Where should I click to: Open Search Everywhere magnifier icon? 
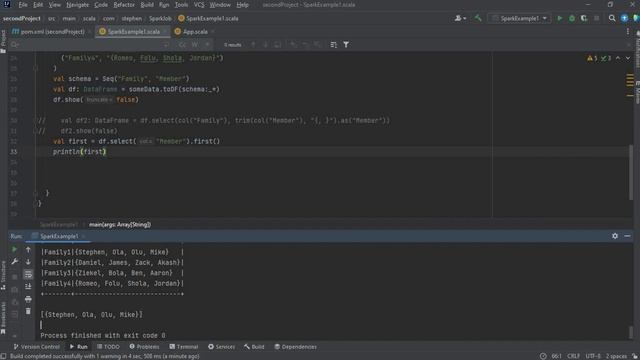612,18
